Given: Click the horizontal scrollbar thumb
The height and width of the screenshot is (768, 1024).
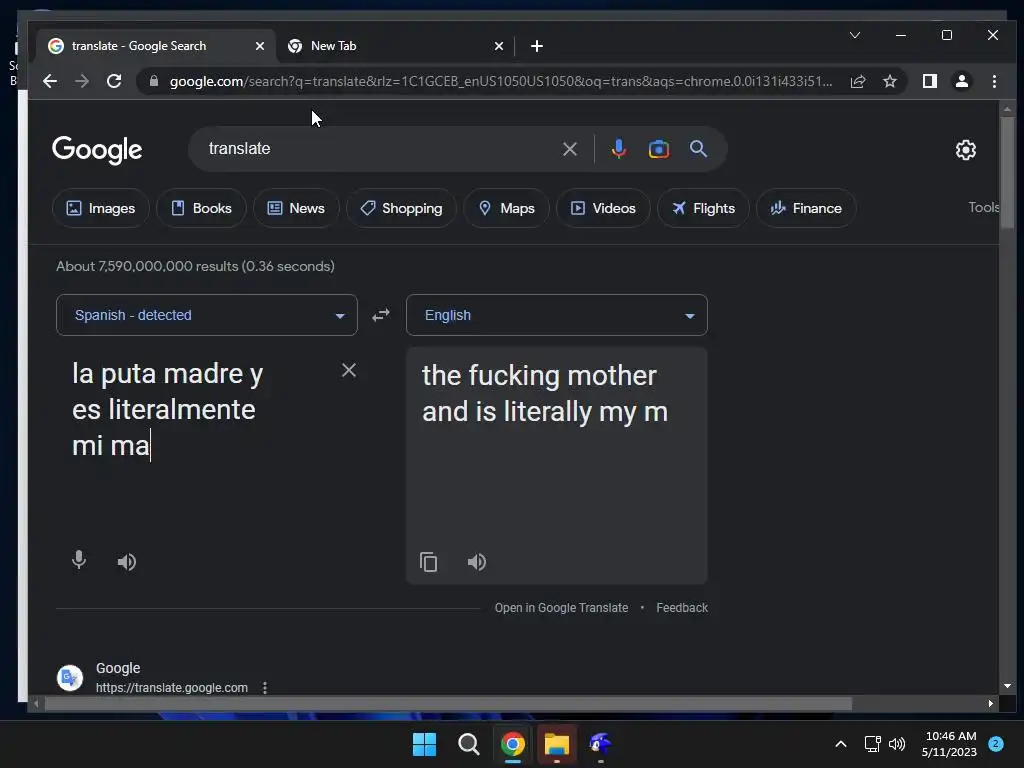Looking at the screenshot, I should click(448, 703).
